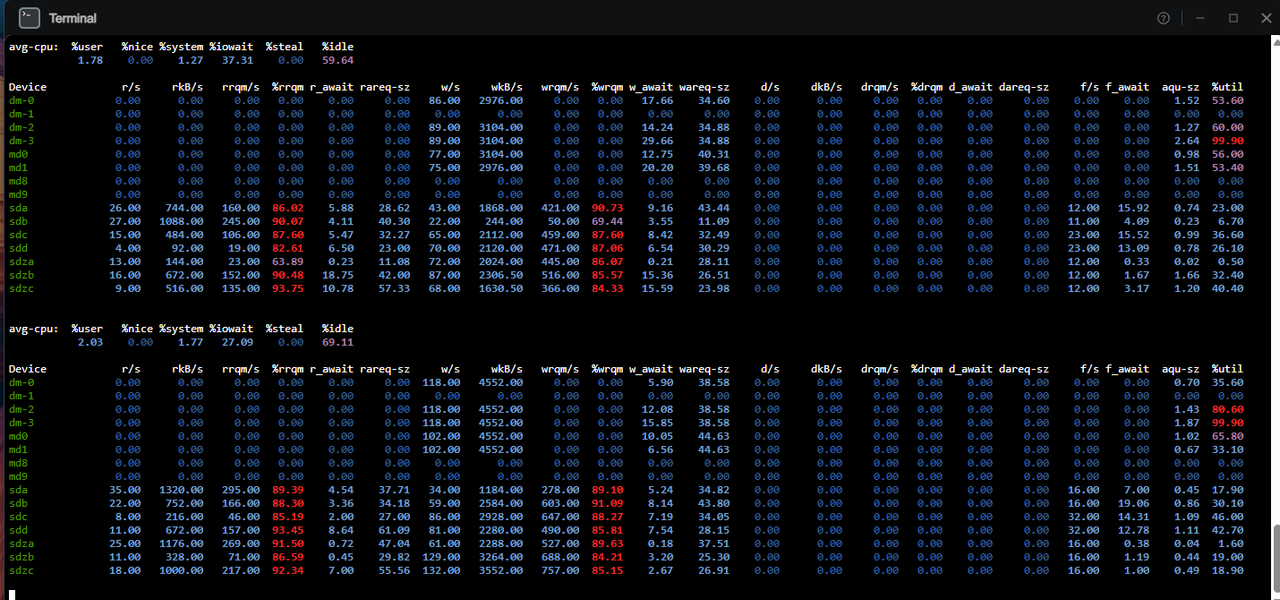The width and height of the screenshot is (1280, 600).
Task: Open the help question mark icon
Action: tap(1163, 18)
